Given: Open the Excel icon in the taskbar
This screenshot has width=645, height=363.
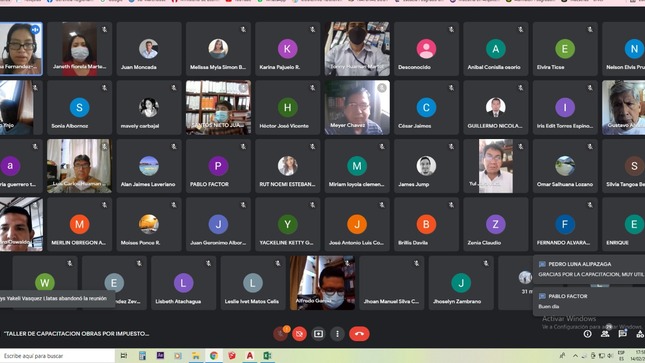Looking at the screenshot, I should tap(267, 356).
